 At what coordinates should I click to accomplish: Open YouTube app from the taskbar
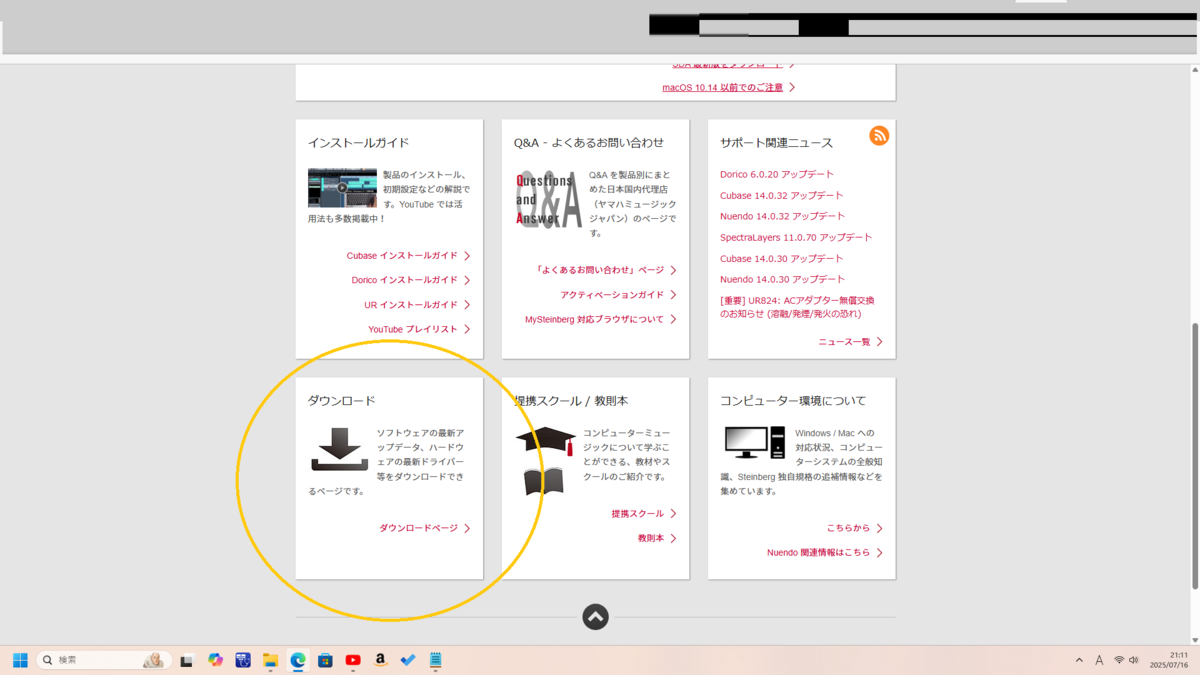pos(353,660)
